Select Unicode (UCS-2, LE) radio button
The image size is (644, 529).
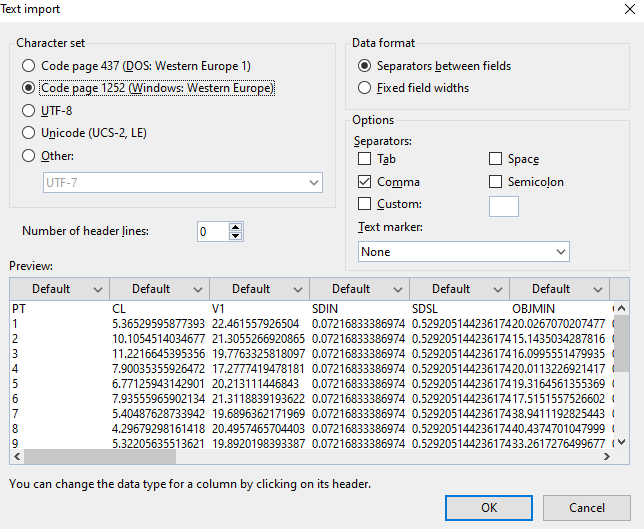click(x=30, y=132)
